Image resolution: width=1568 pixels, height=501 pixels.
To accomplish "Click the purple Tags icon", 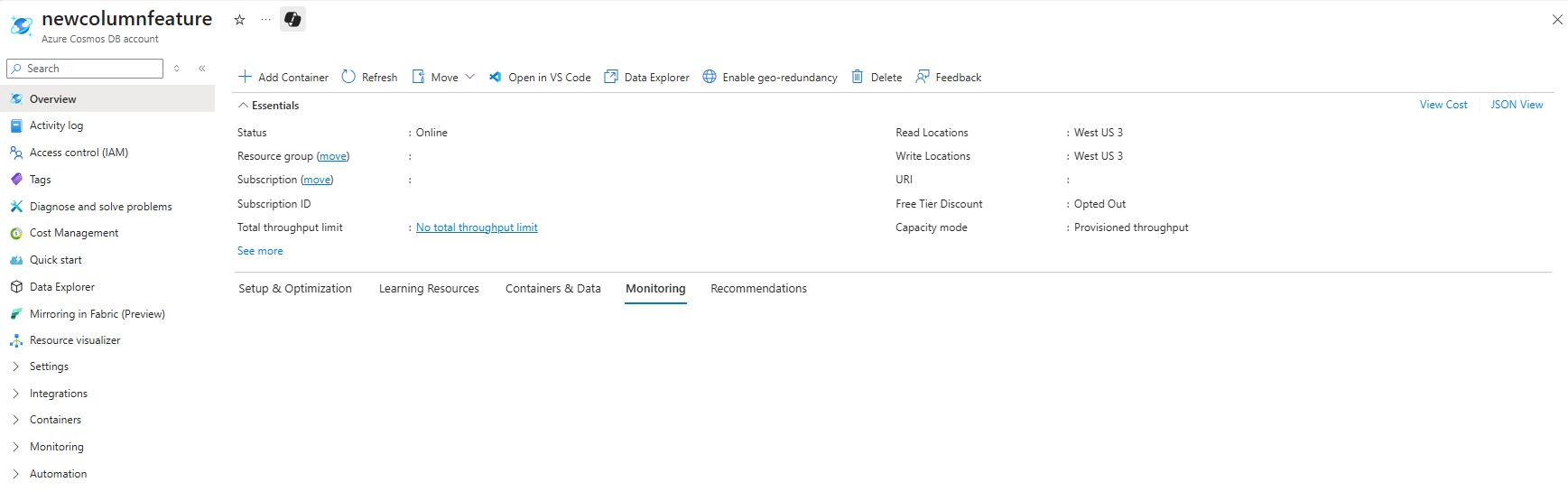I will tap(16, 180).
